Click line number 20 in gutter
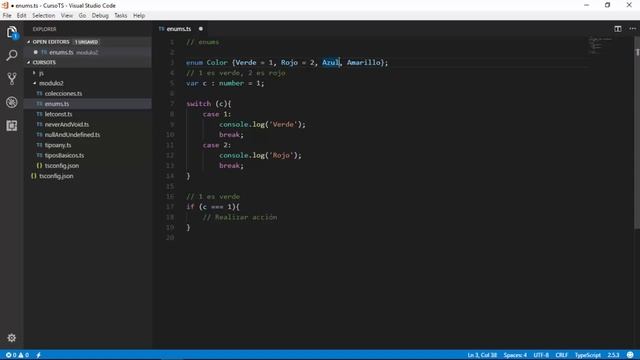640x360 pixels. pyautogui.click(x=170, y=238)
